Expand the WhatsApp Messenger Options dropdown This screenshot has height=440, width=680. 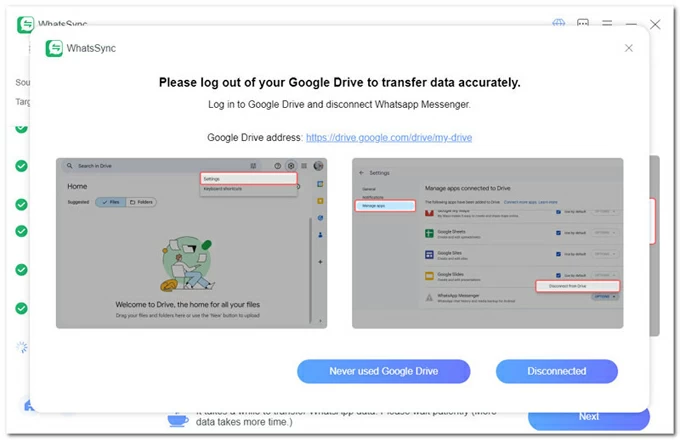[x=604, y=298]
